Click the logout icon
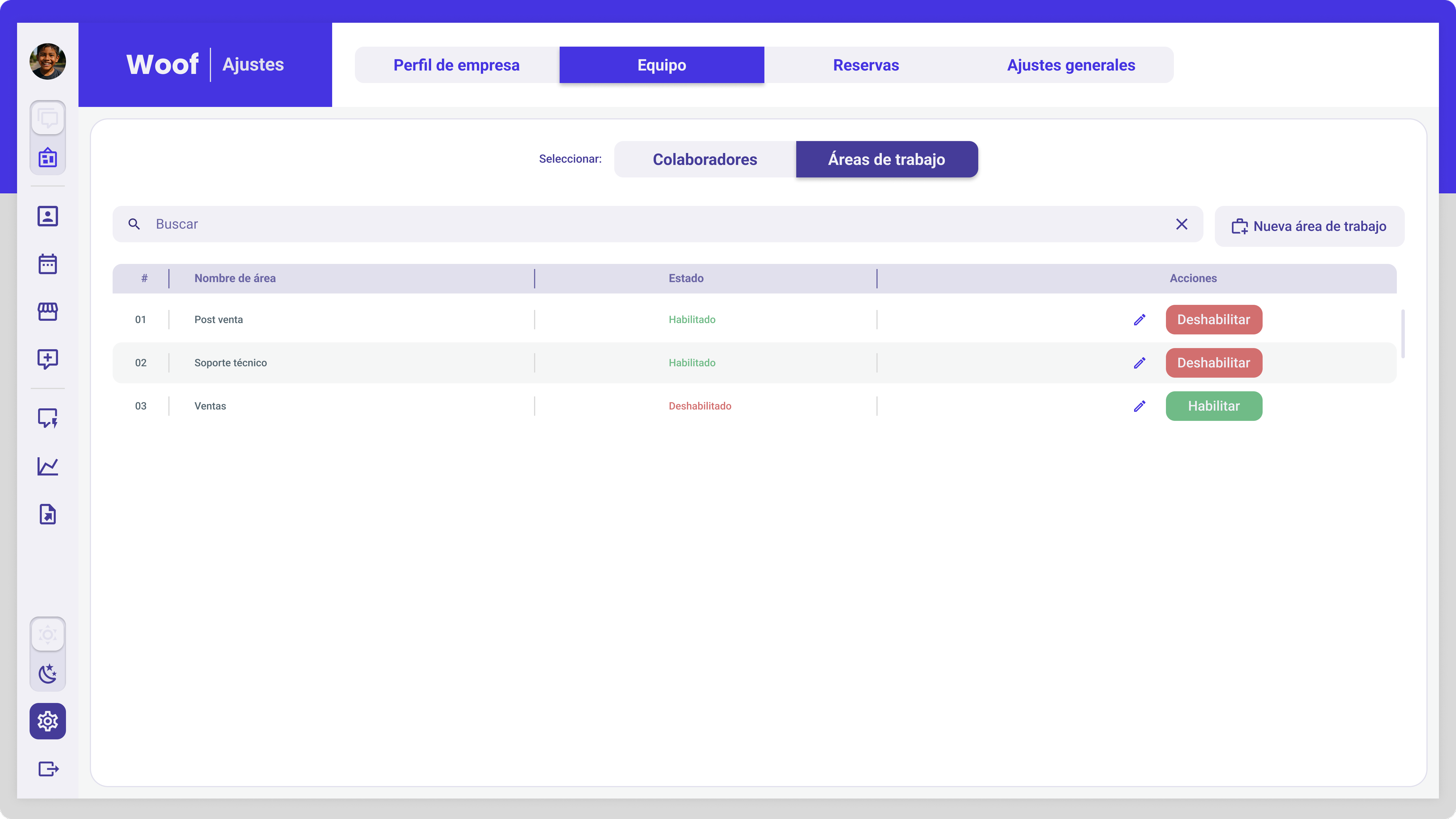 coord(47,769)
